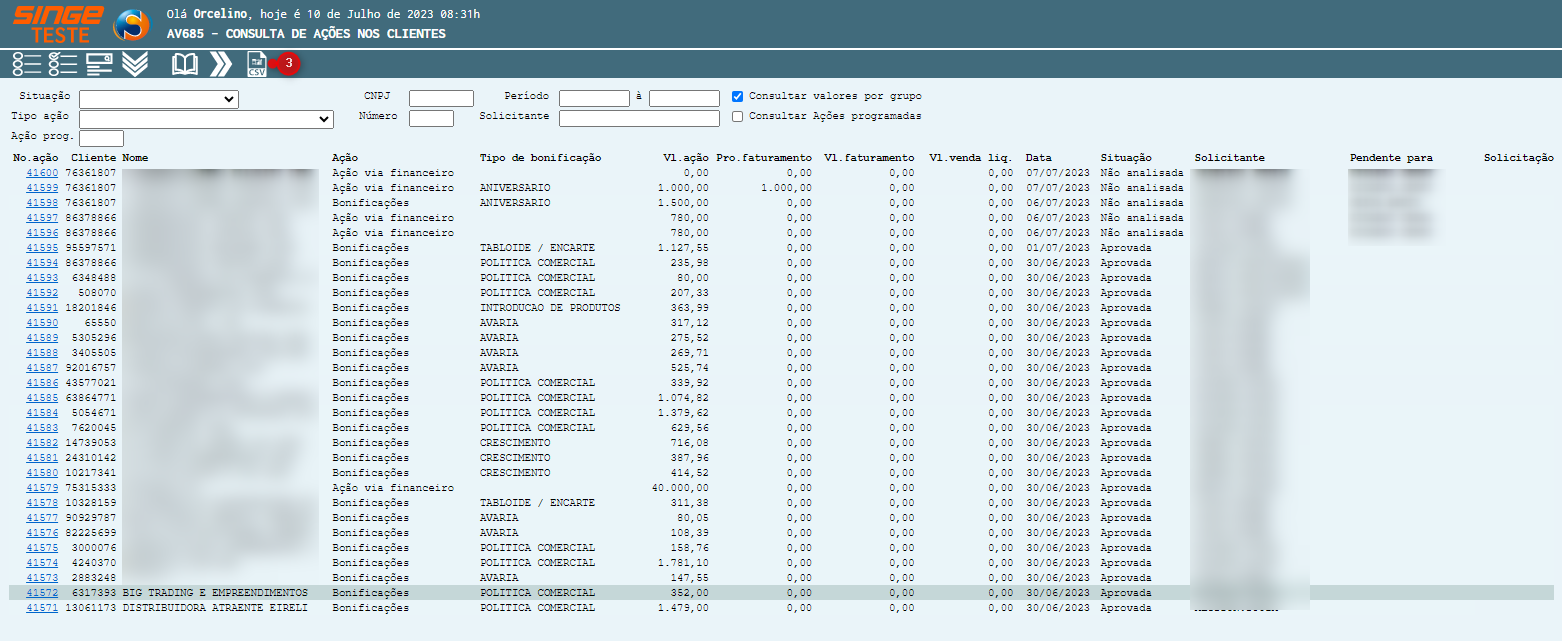Click into the CNPJ input field

coord(441,98)
